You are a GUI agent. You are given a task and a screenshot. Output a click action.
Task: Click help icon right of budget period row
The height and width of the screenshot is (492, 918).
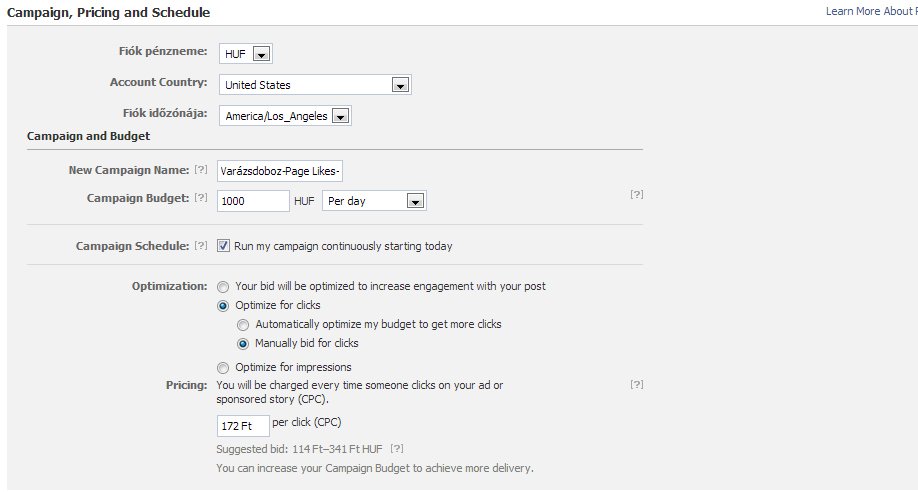636,195
